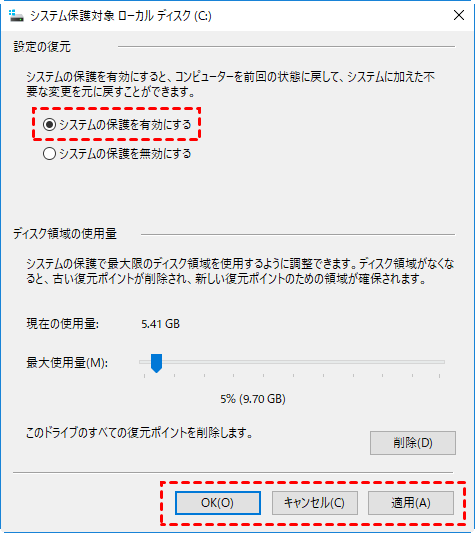This screenshot has width=475, height=533.
Task: Click the 現在の使用量: label
Action: (x=63, y=324)
